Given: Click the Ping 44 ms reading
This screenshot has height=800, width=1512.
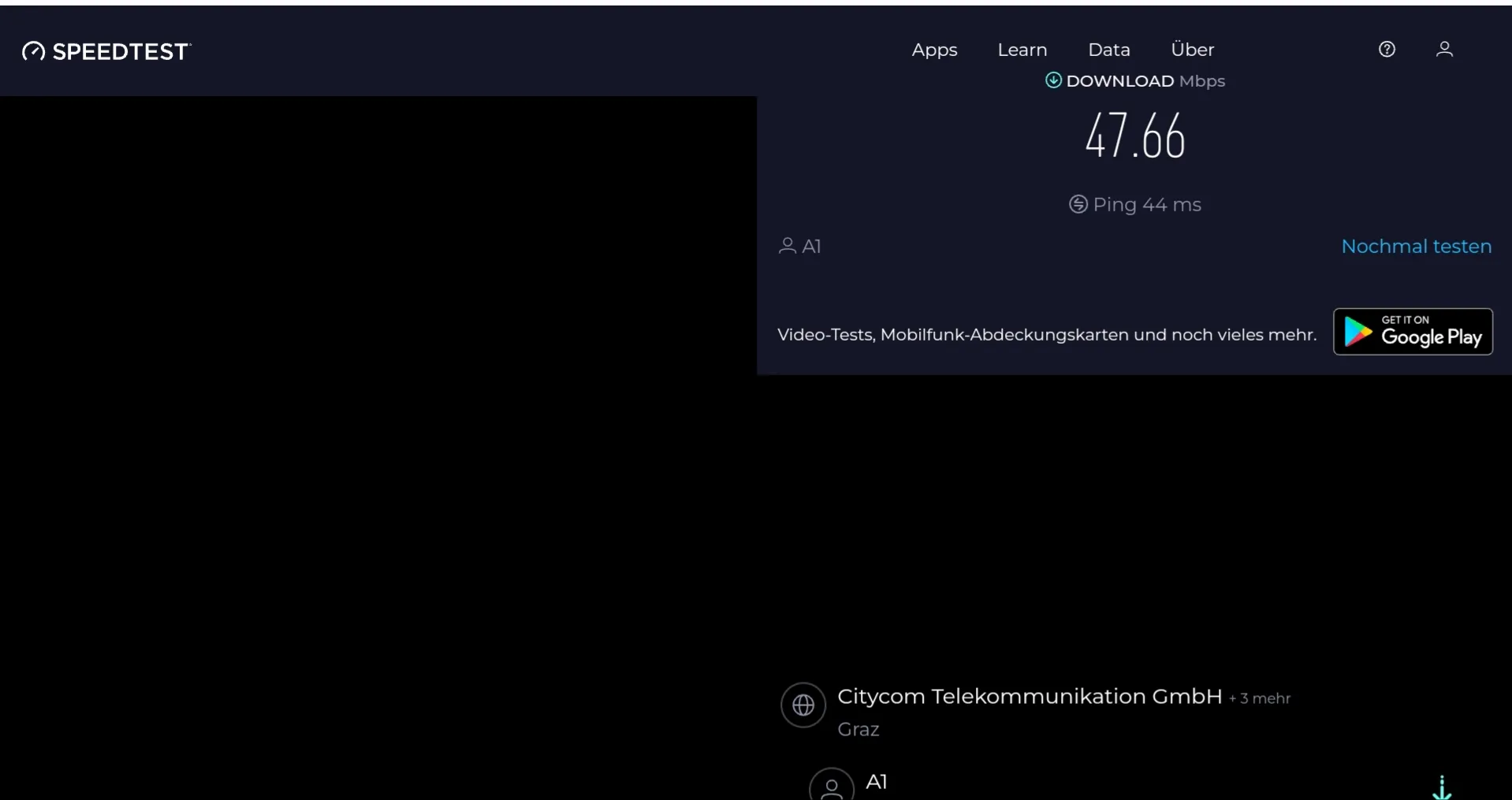Looking at the screenshot, I should click(x=1146, y=205).
